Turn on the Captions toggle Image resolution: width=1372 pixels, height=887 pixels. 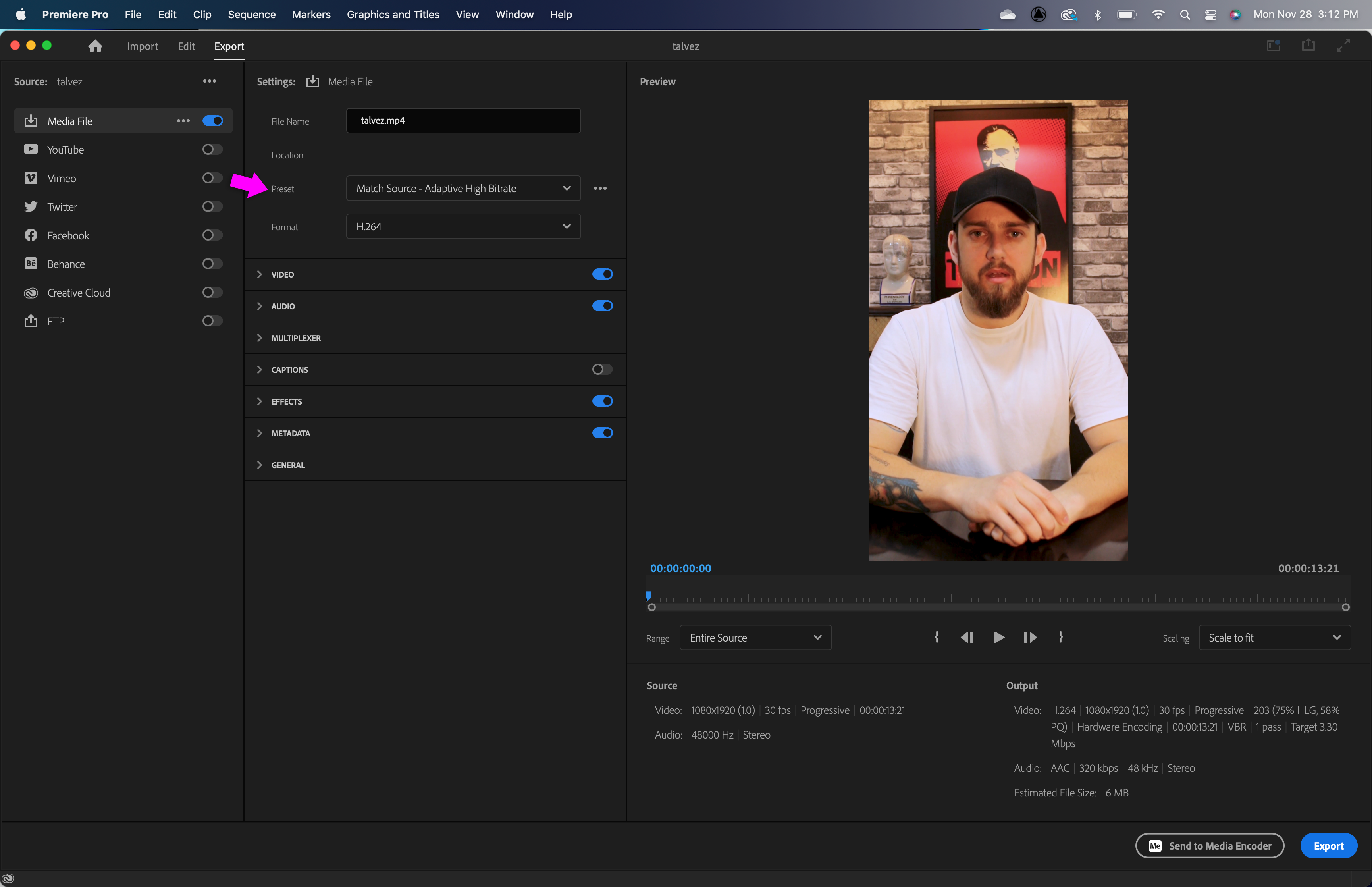click(x=602, y=369)
